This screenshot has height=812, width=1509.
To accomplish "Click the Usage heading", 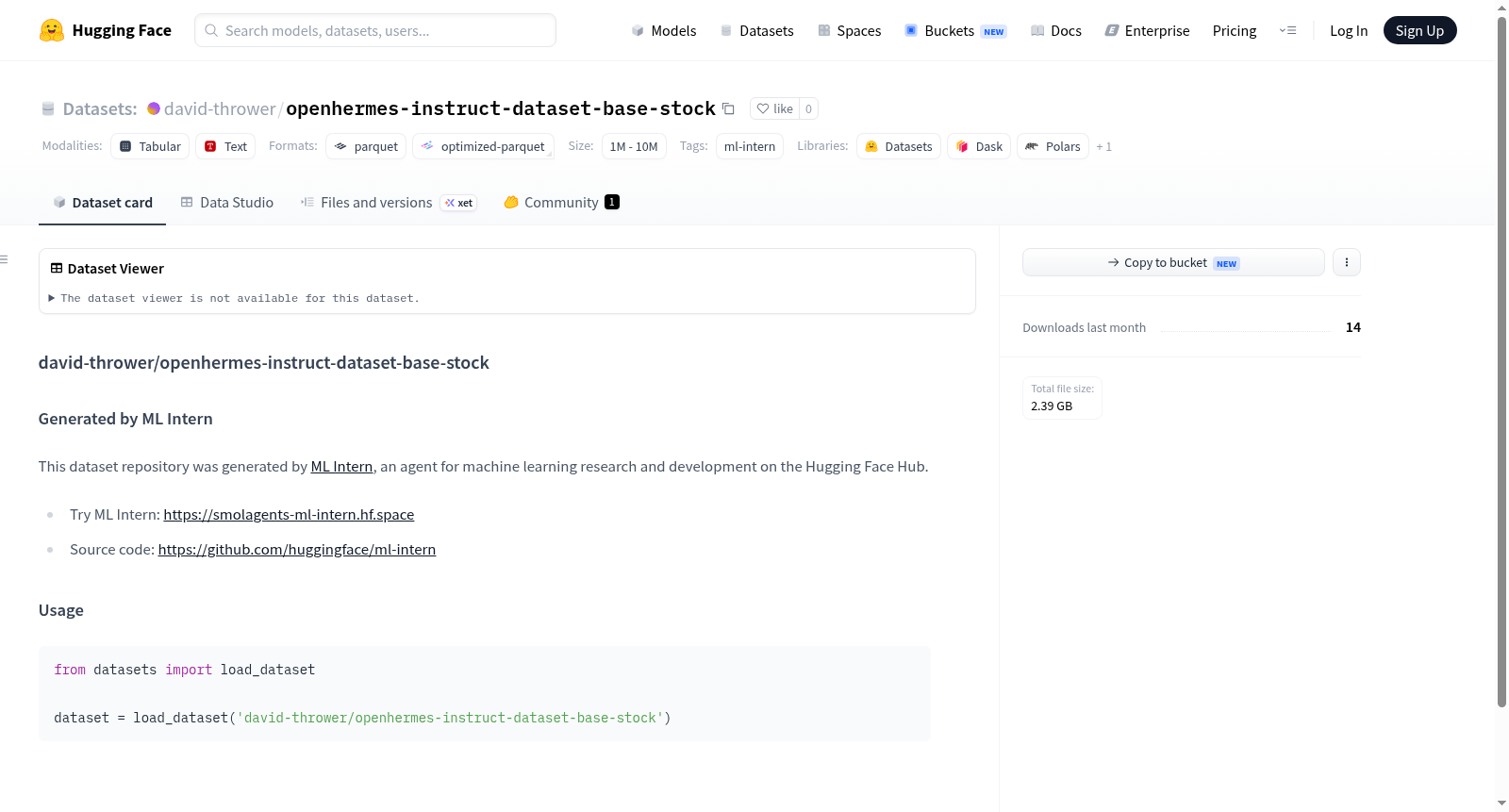I will tap(61, 610).
